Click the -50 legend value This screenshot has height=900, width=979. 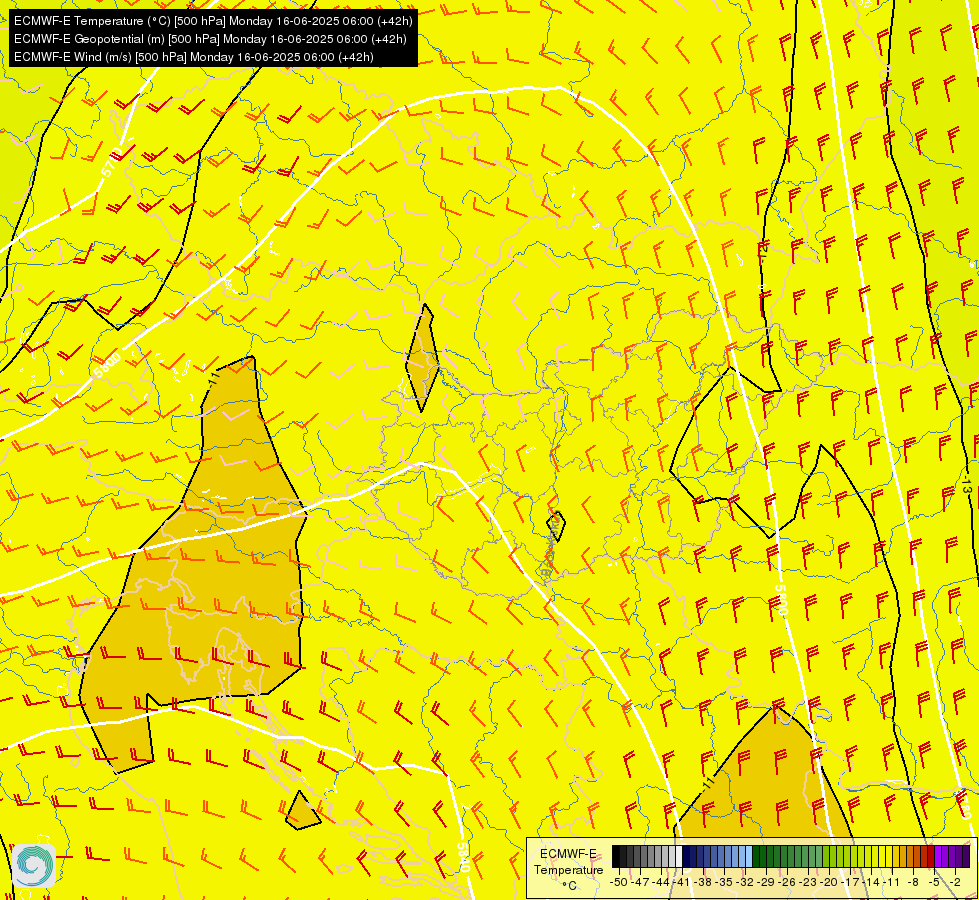click(x=619, y=882)
